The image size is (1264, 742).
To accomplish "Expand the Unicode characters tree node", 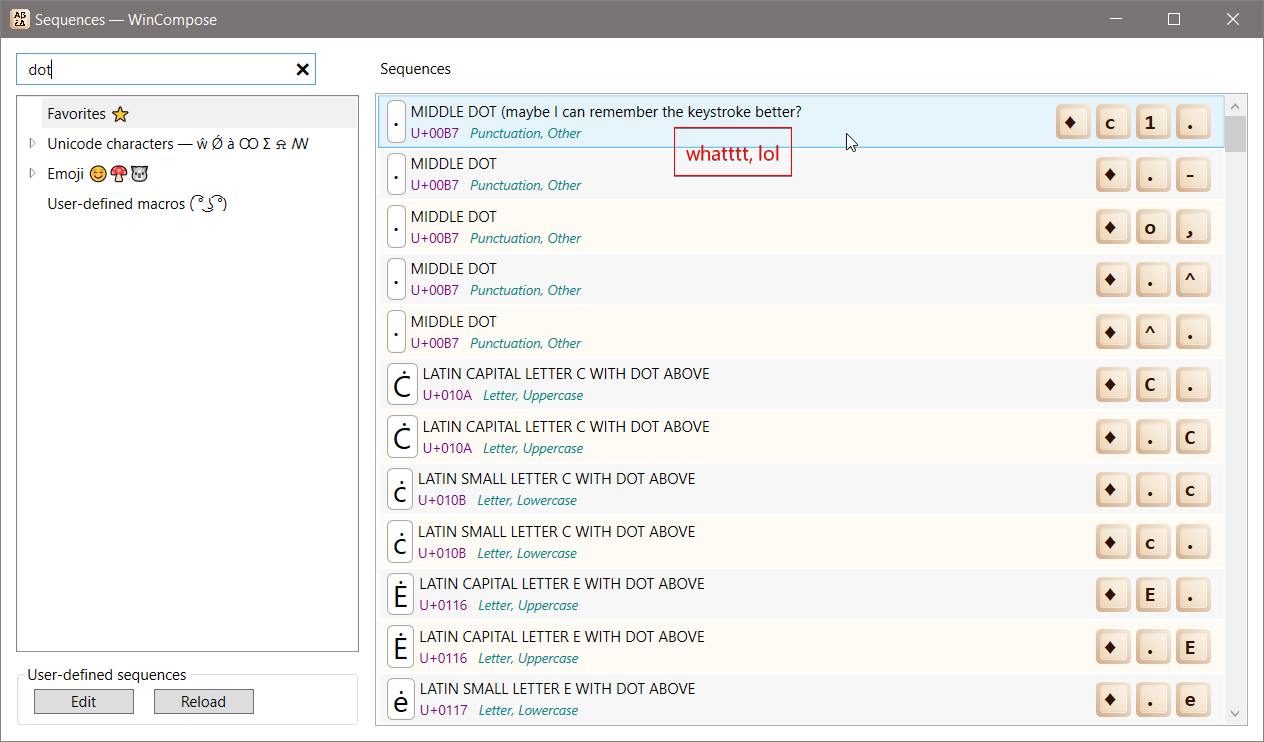I will (32, 143).
